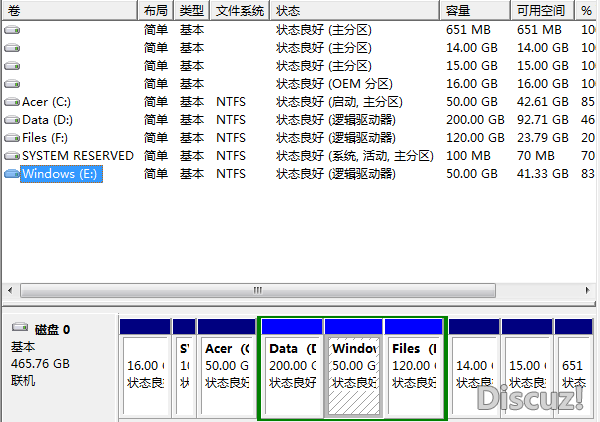Click the Acer (C:) drive icon
This screenshot has height=422, width=600.
[12, 102]
